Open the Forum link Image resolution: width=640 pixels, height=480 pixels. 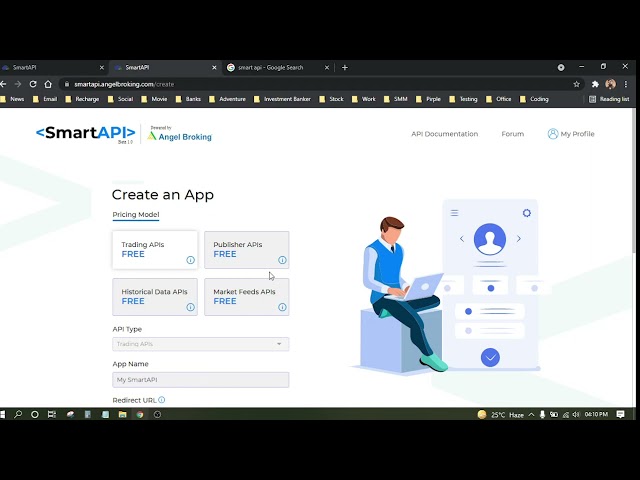[x=513, y=134]
